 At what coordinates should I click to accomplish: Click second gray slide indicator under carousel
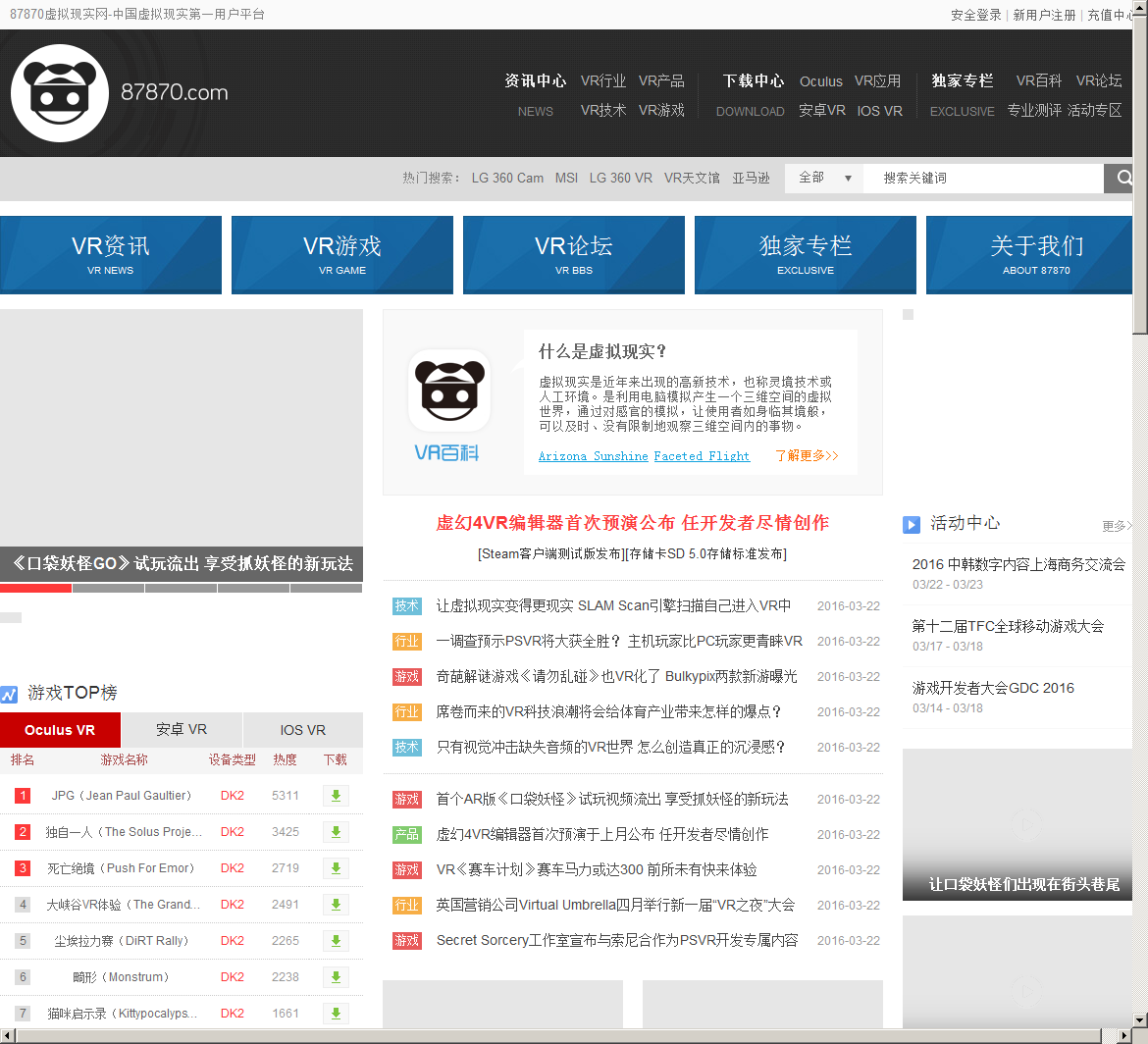(108, 588)
